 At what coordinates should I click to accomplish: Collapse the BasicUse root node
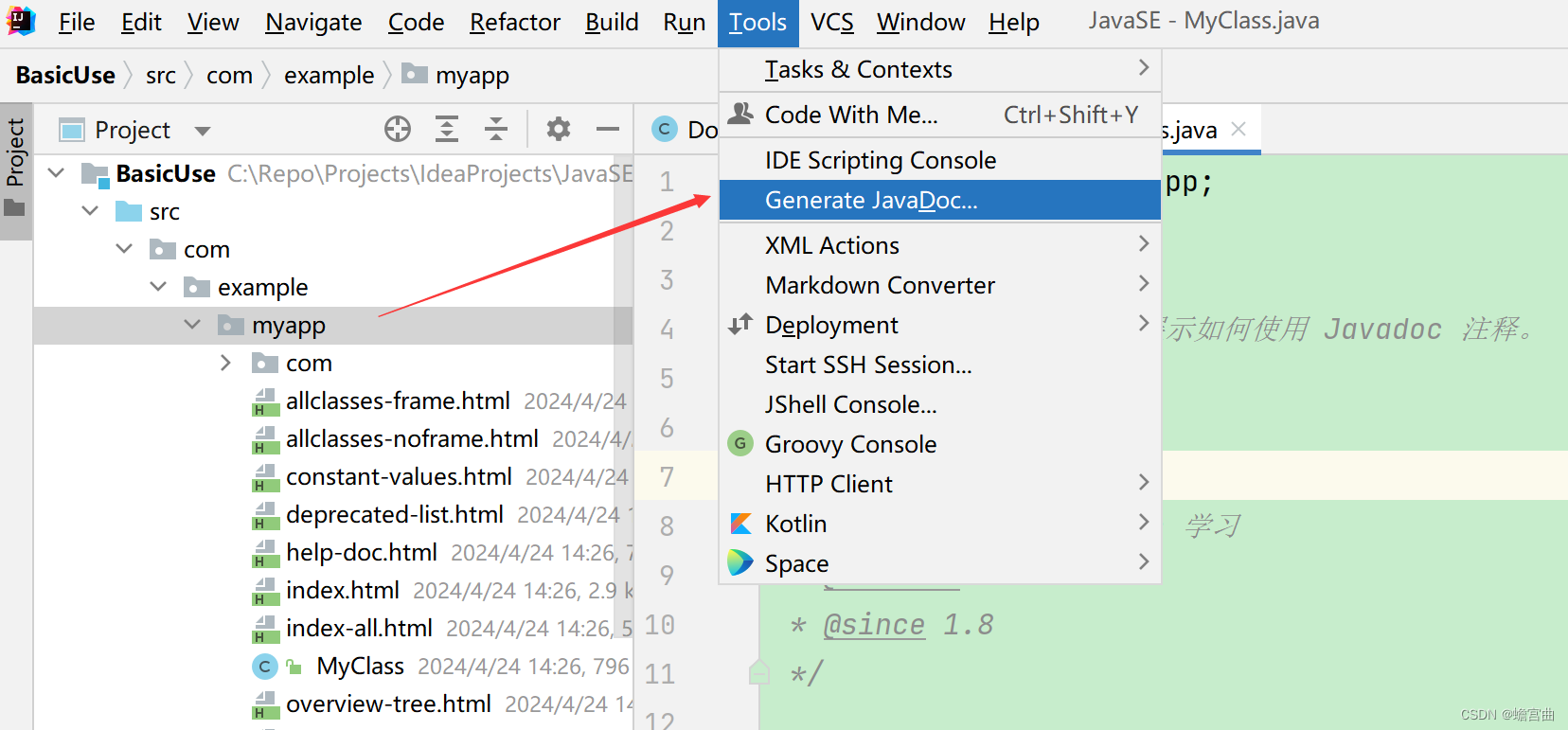pos(56,173)
